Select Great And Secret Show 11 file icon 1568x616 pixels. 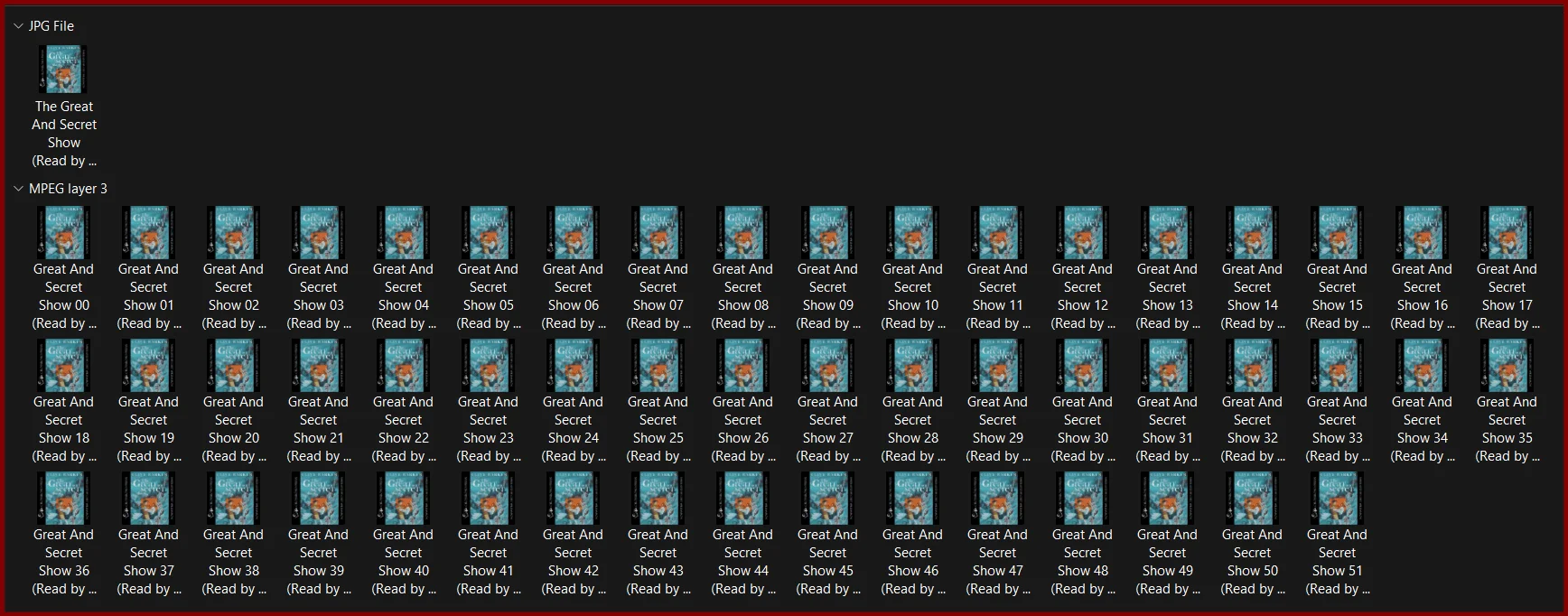coord(998,232)
